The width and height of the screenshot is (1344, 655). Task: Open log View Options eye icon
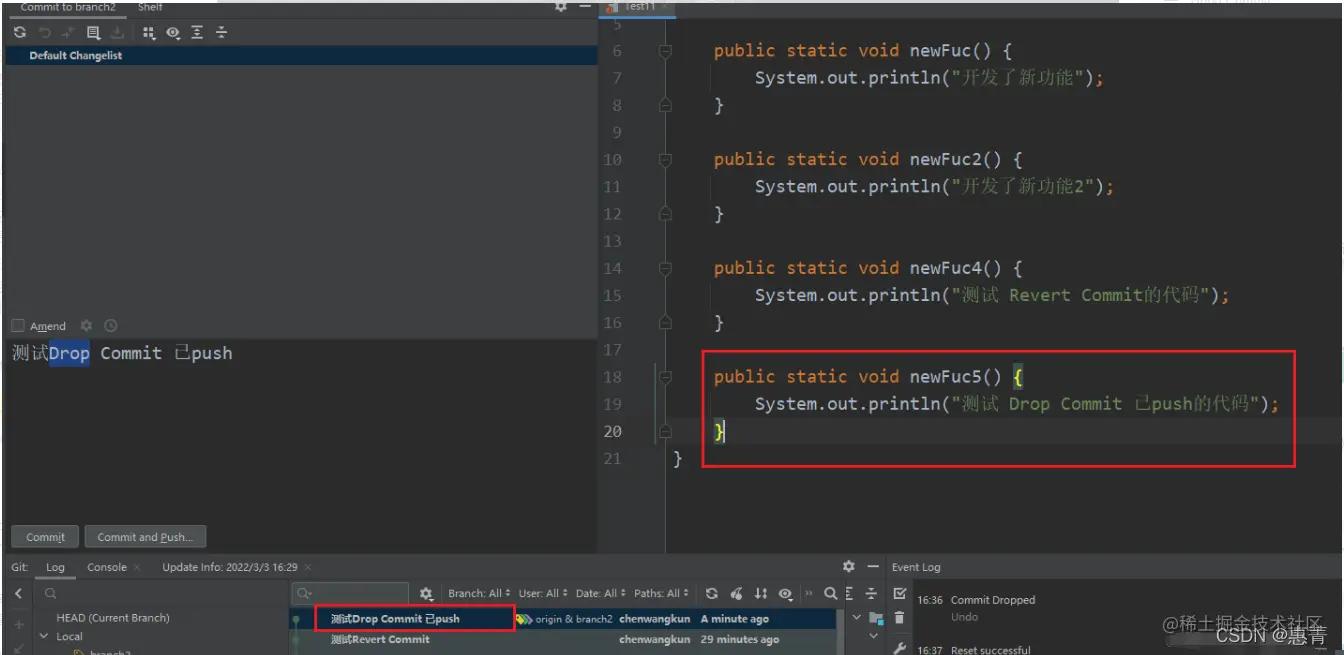(x=786, y=593)
